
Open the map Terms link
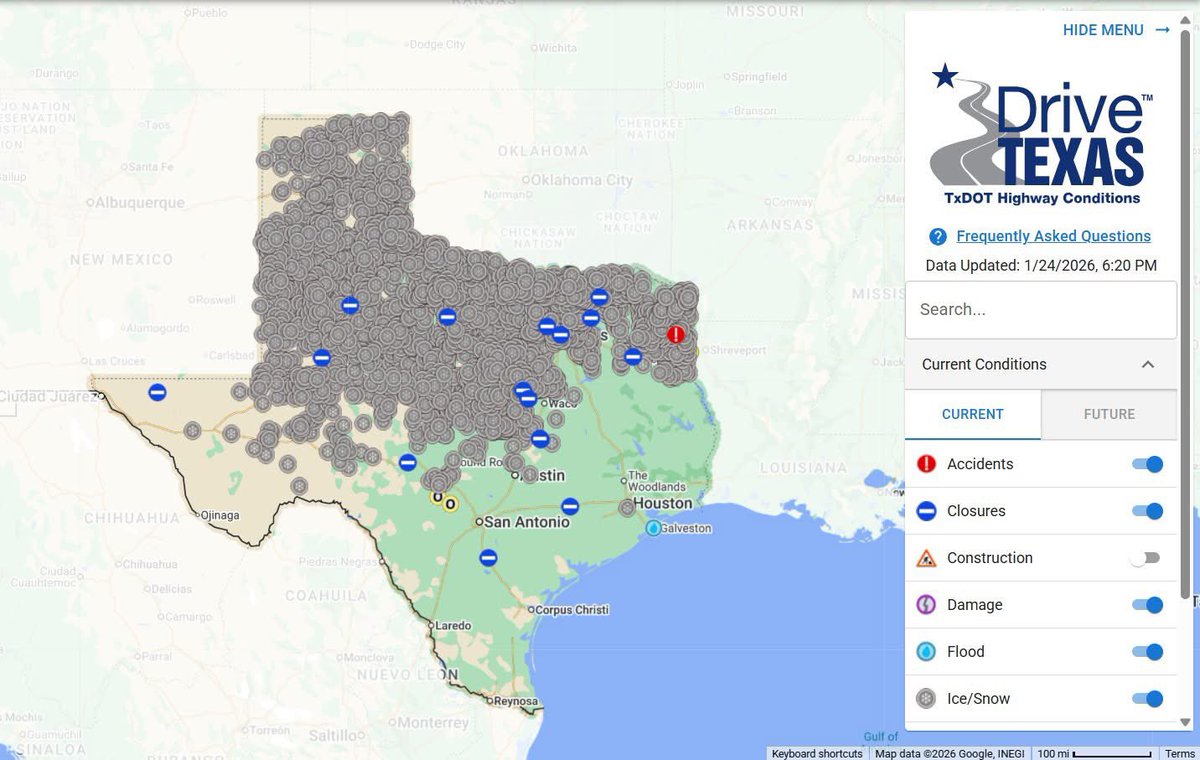tap(1179, 753)
